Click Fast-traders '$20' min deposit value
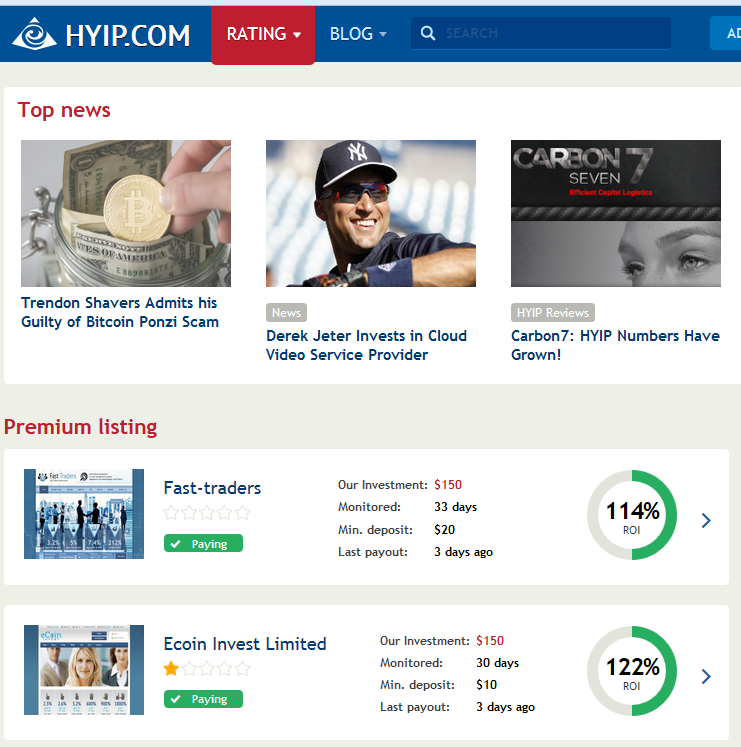 (445, 530)
